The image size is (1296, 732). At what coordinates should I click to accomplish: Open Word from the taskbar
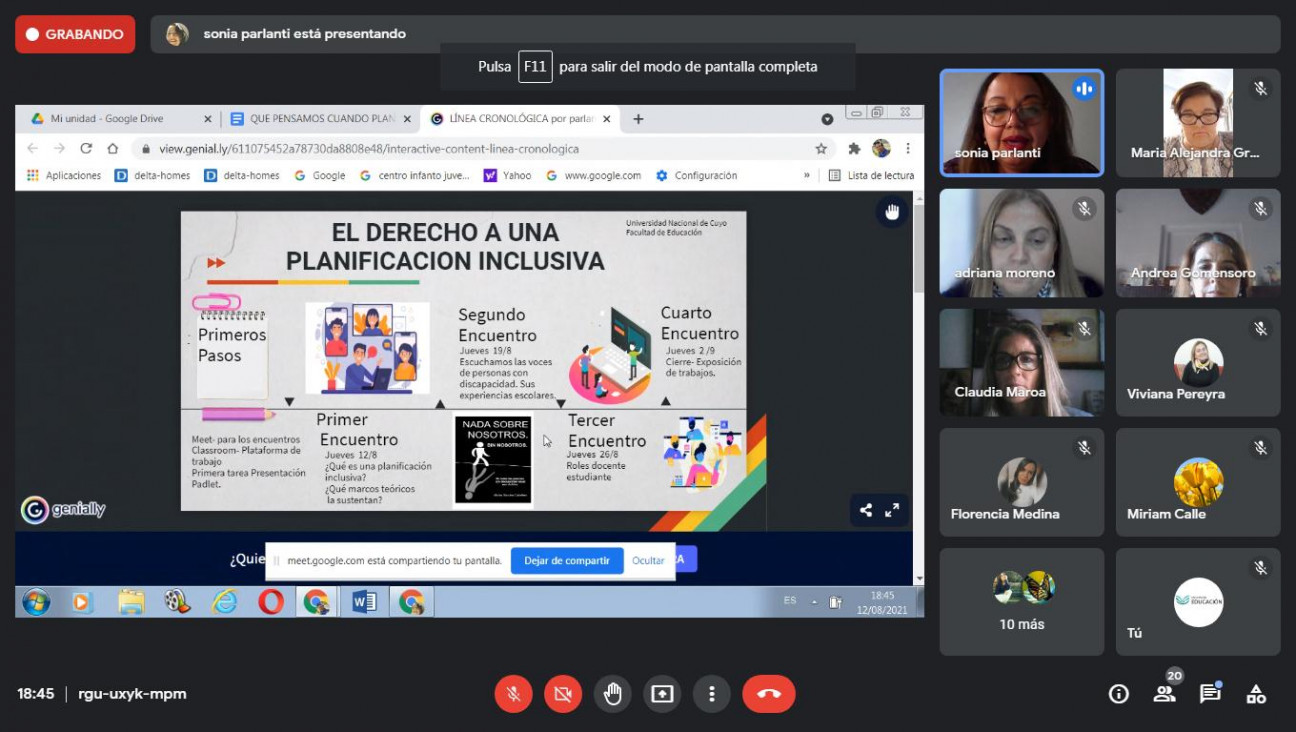(x=364, y=602)
